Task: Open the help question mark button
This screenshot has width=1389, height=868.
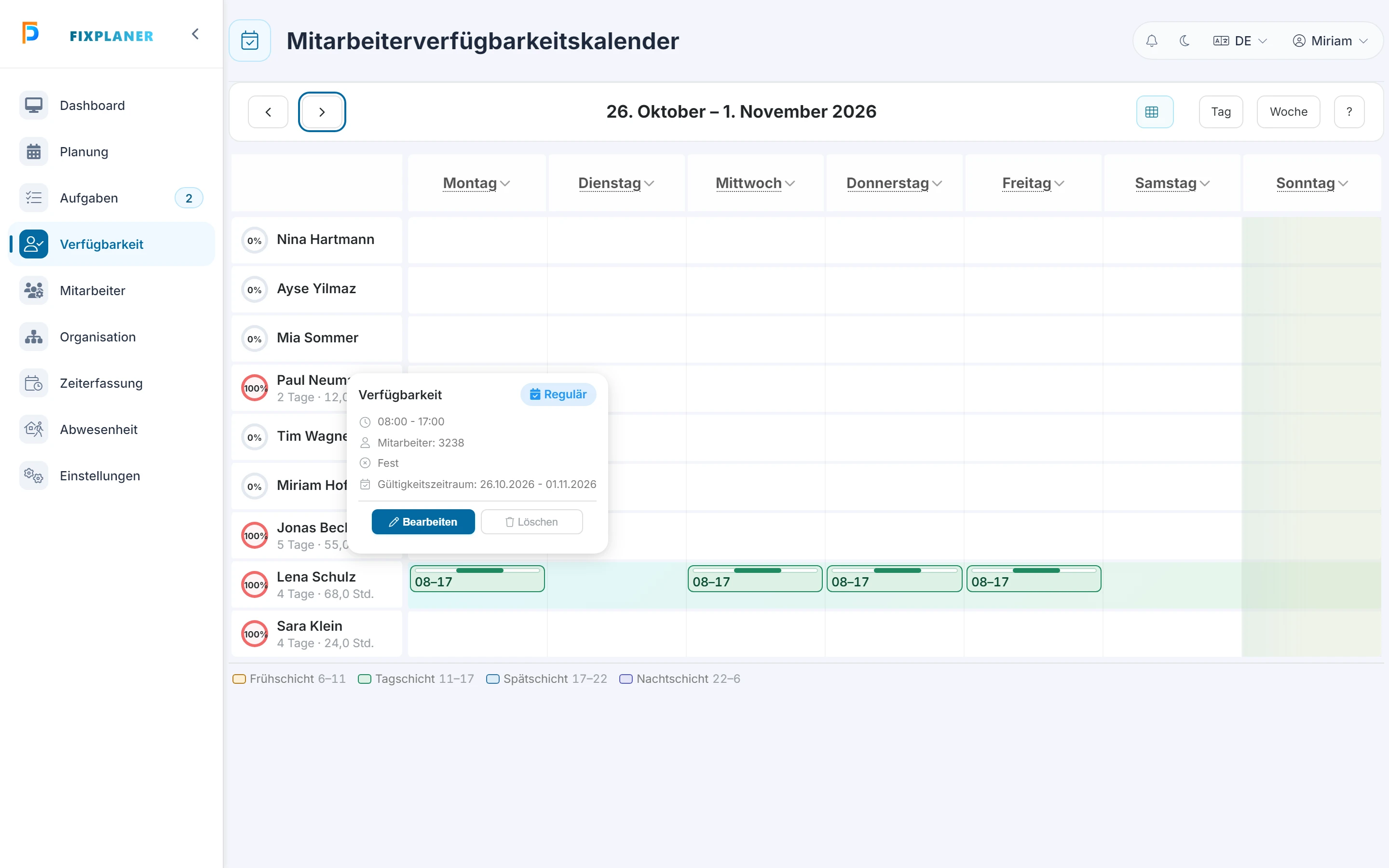Action: [1349, 112]
